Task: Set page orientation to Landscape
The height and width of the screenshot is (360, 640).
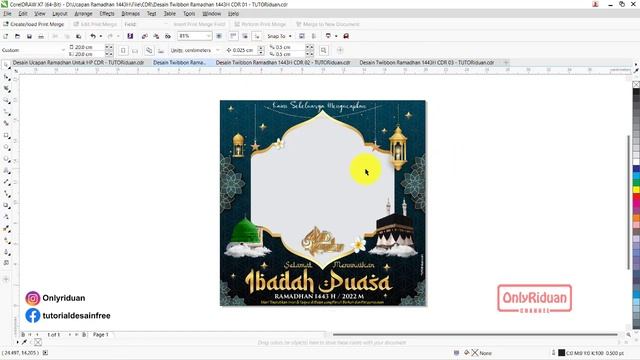Action: click(x=135, y=51)
